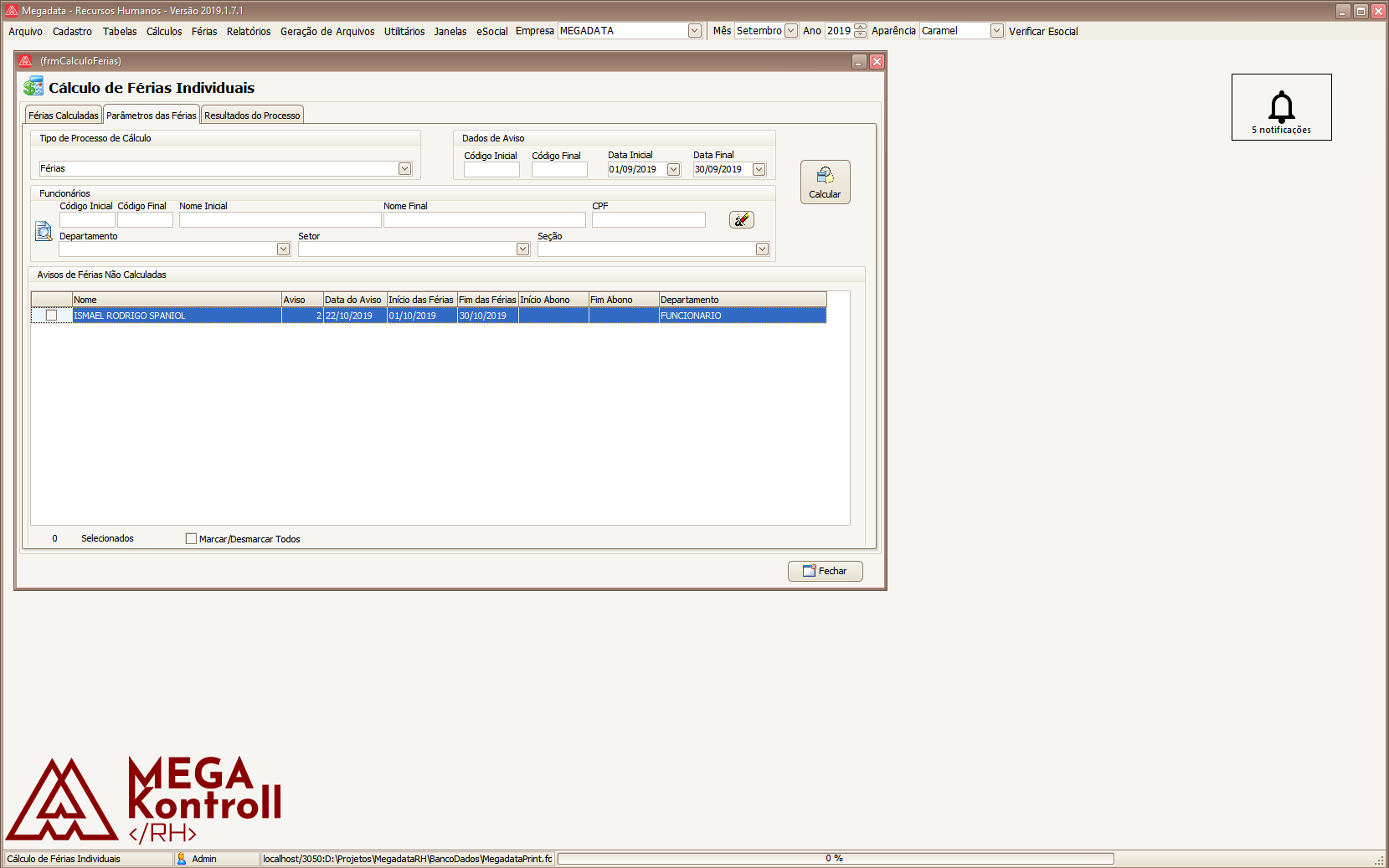
Task: Click Verificar Esocial in the toolbar
Action: (1042, 32)
